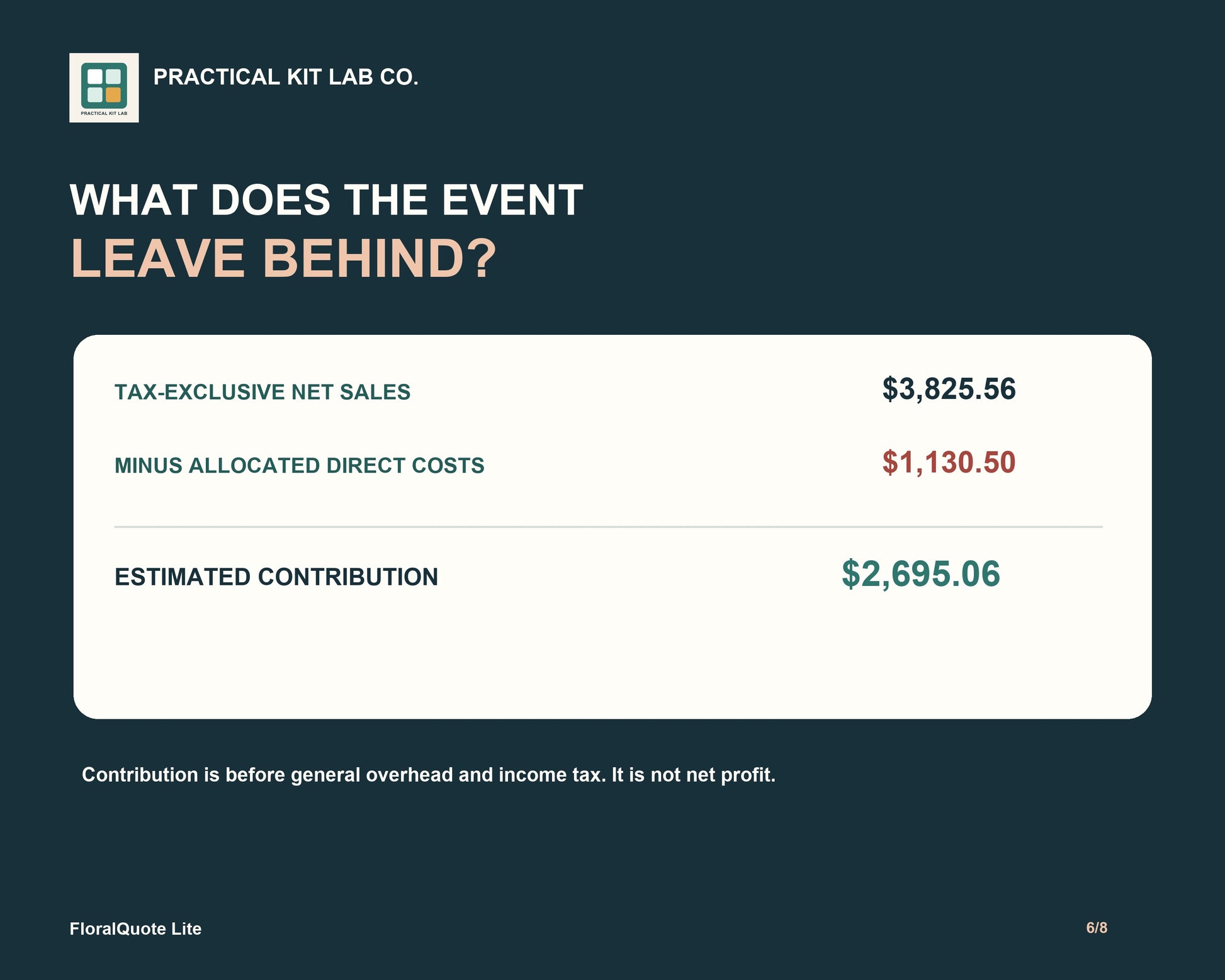Select the TAX-EXCLUSIVE NET SALES label
This screenshot has width=1225, height=980.
pos(262,392)
